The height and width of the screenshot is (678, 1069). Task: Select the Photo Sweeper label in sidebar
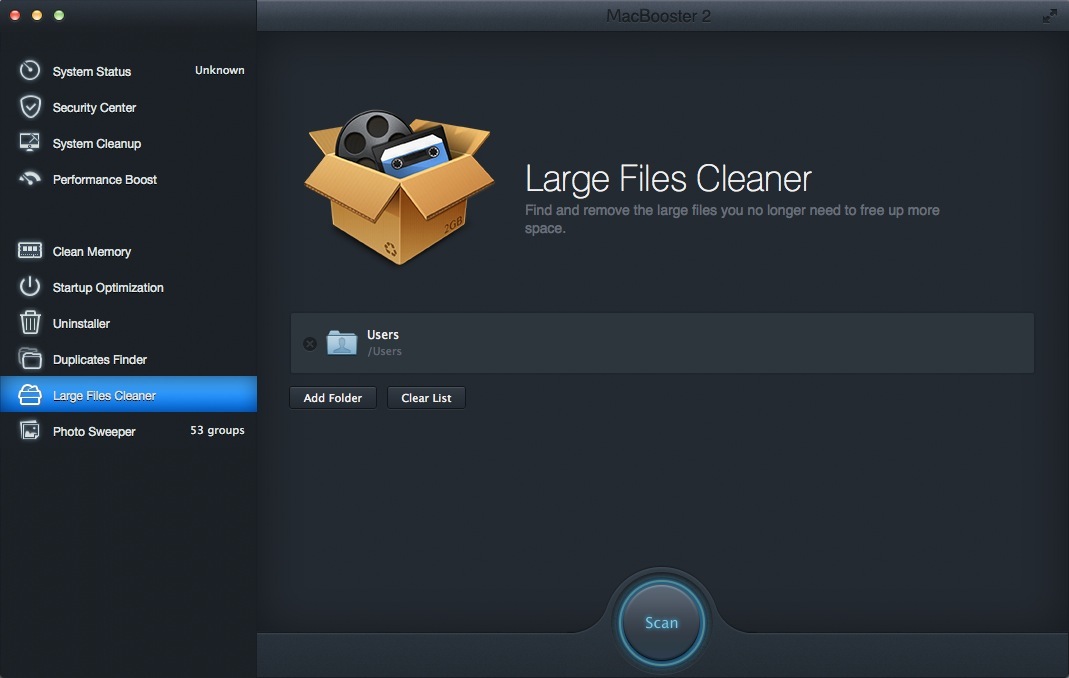click(94, 432)
